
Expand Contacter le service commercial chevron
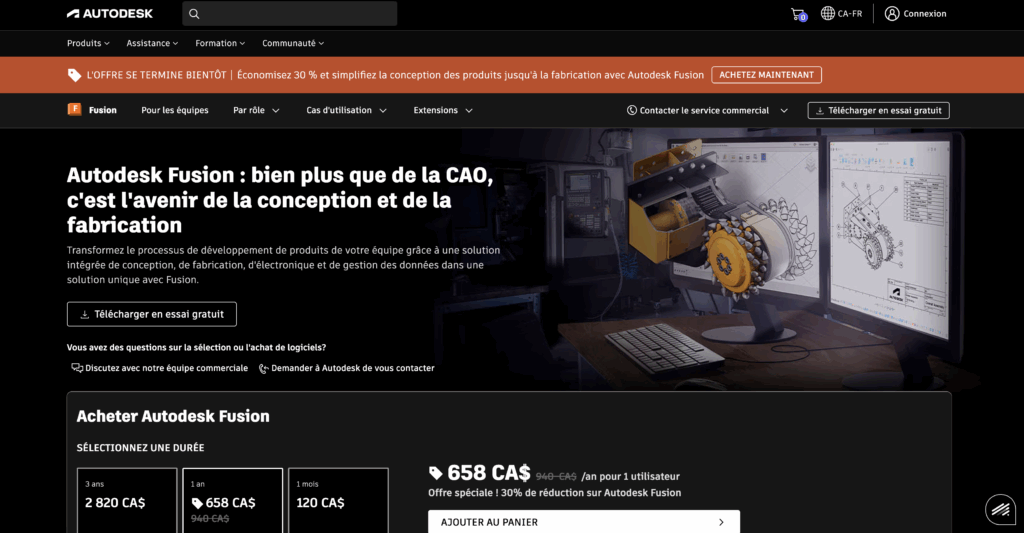(x=784, y=110)
